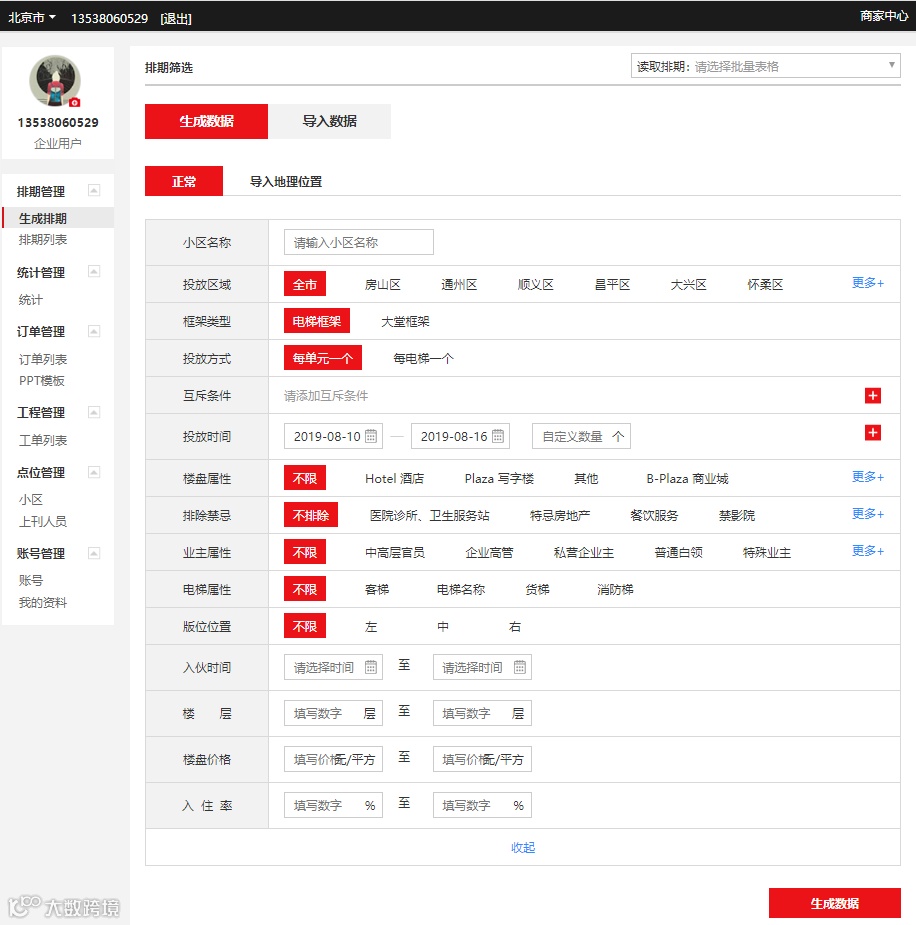The height and width of the screenshot is (925, 916).
Task: Add another 投放时间 row with red plus
Action: point(872,432)
